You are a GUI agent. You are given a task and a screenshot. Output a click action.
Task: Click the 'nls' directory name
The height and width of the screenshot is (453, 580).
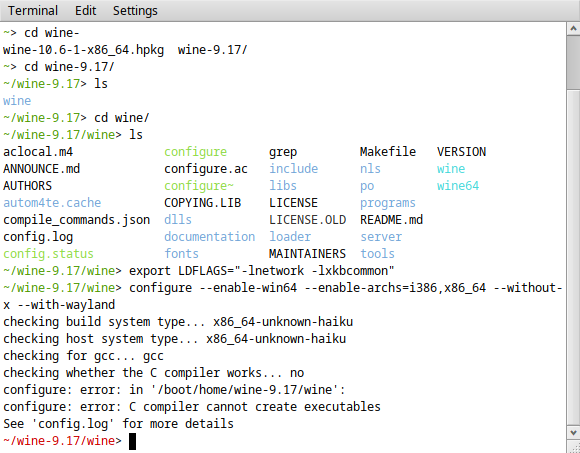coord(370,169)
